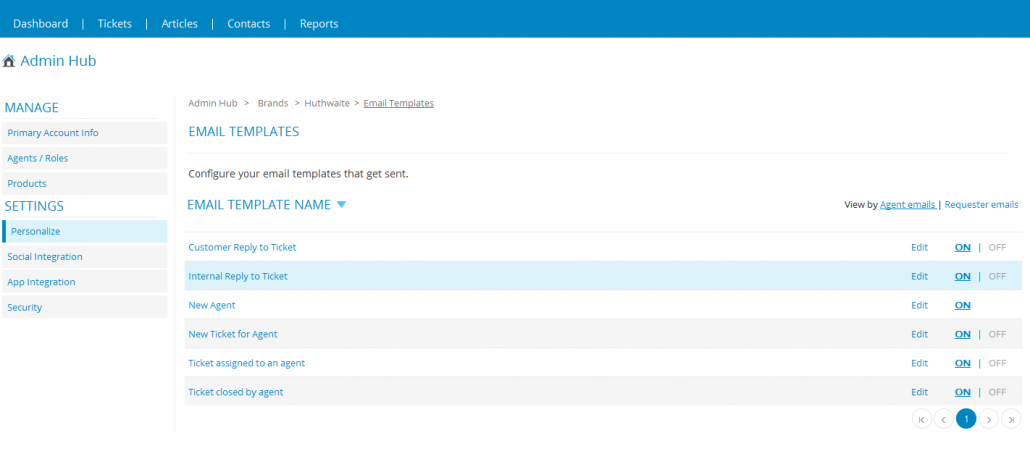Click the Email Template Name column header
The width and height of the screenshot is (1030, 467).
pos(259,205)
